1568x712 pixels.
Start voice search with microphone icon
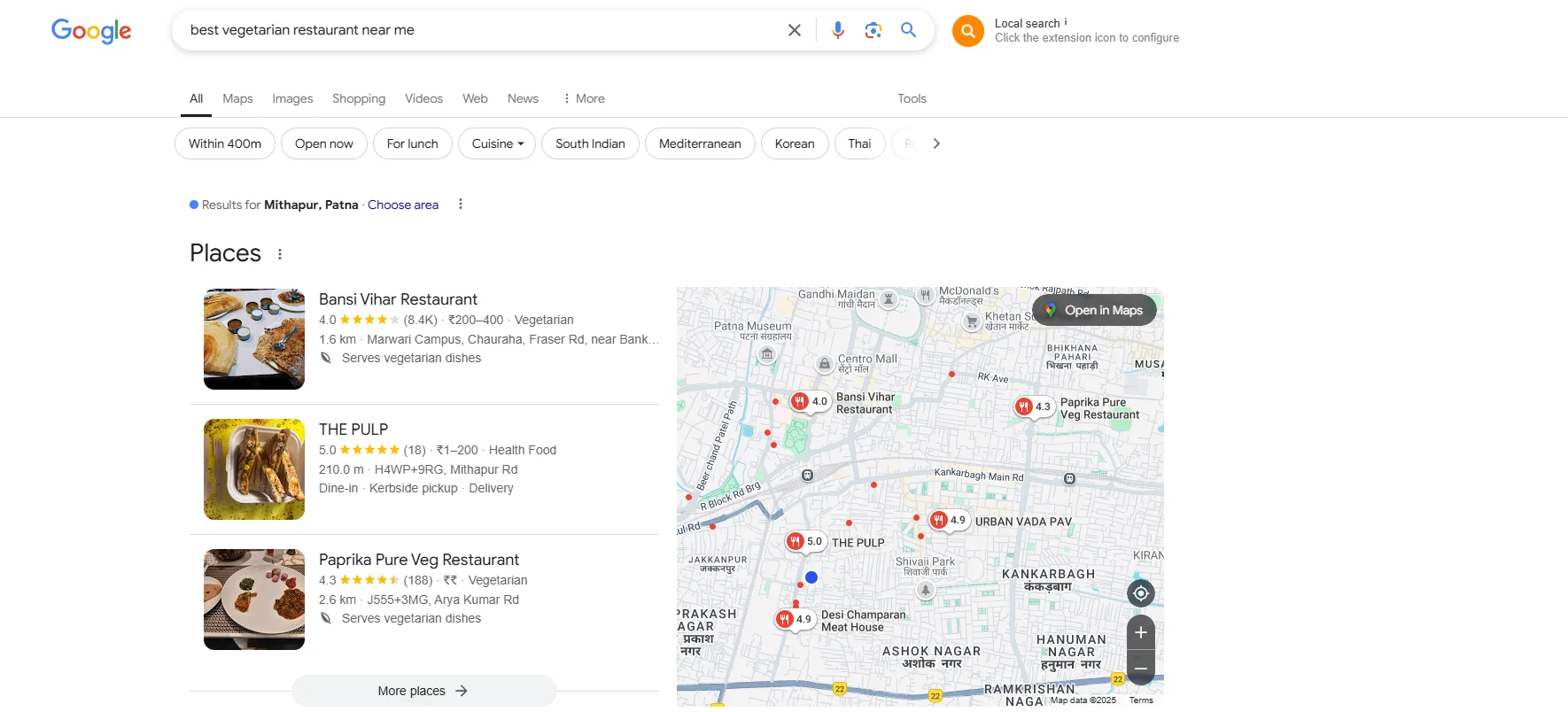[837, 30]
